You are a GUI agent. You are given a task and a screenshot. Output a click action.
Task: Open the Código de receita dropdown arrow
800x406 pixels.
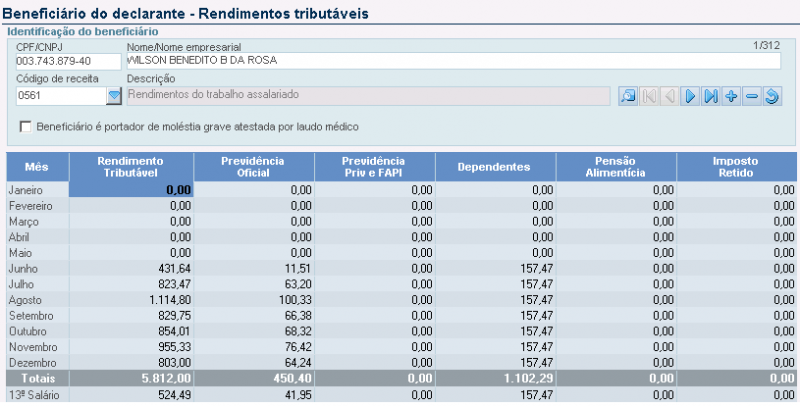pyautogui.click(x=114, y=96)
